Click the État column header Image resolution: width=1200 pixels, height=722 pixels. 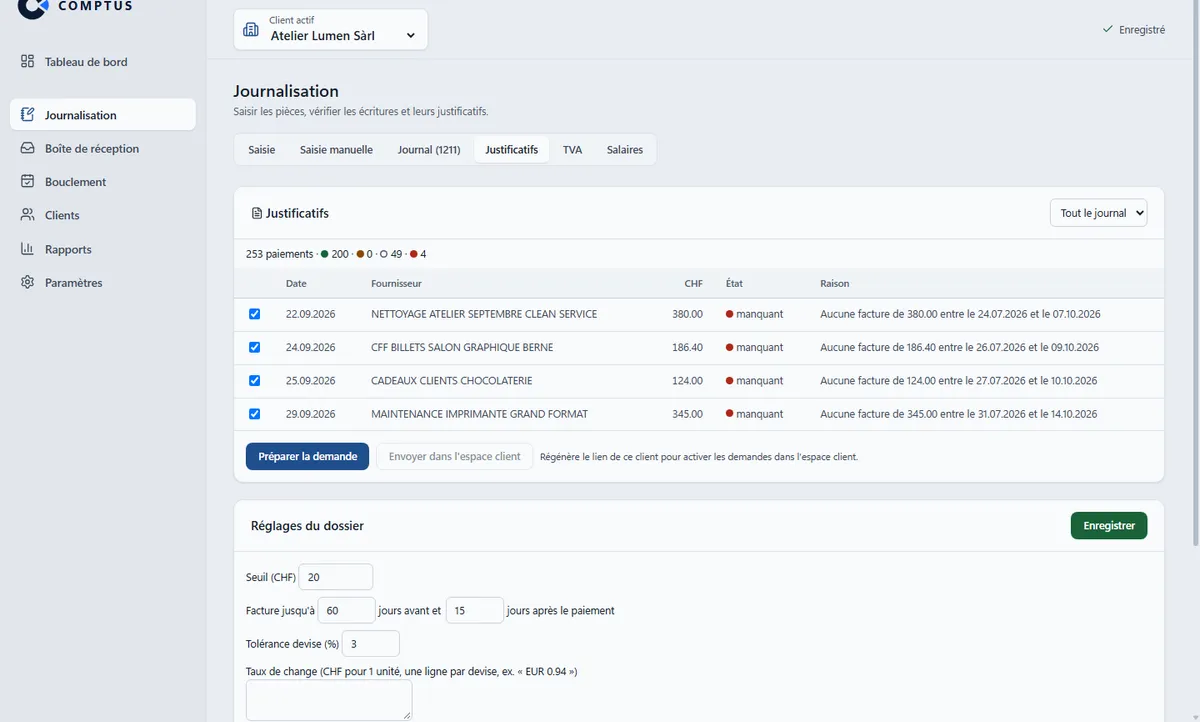pyautogui.click(x=734, y=284)
